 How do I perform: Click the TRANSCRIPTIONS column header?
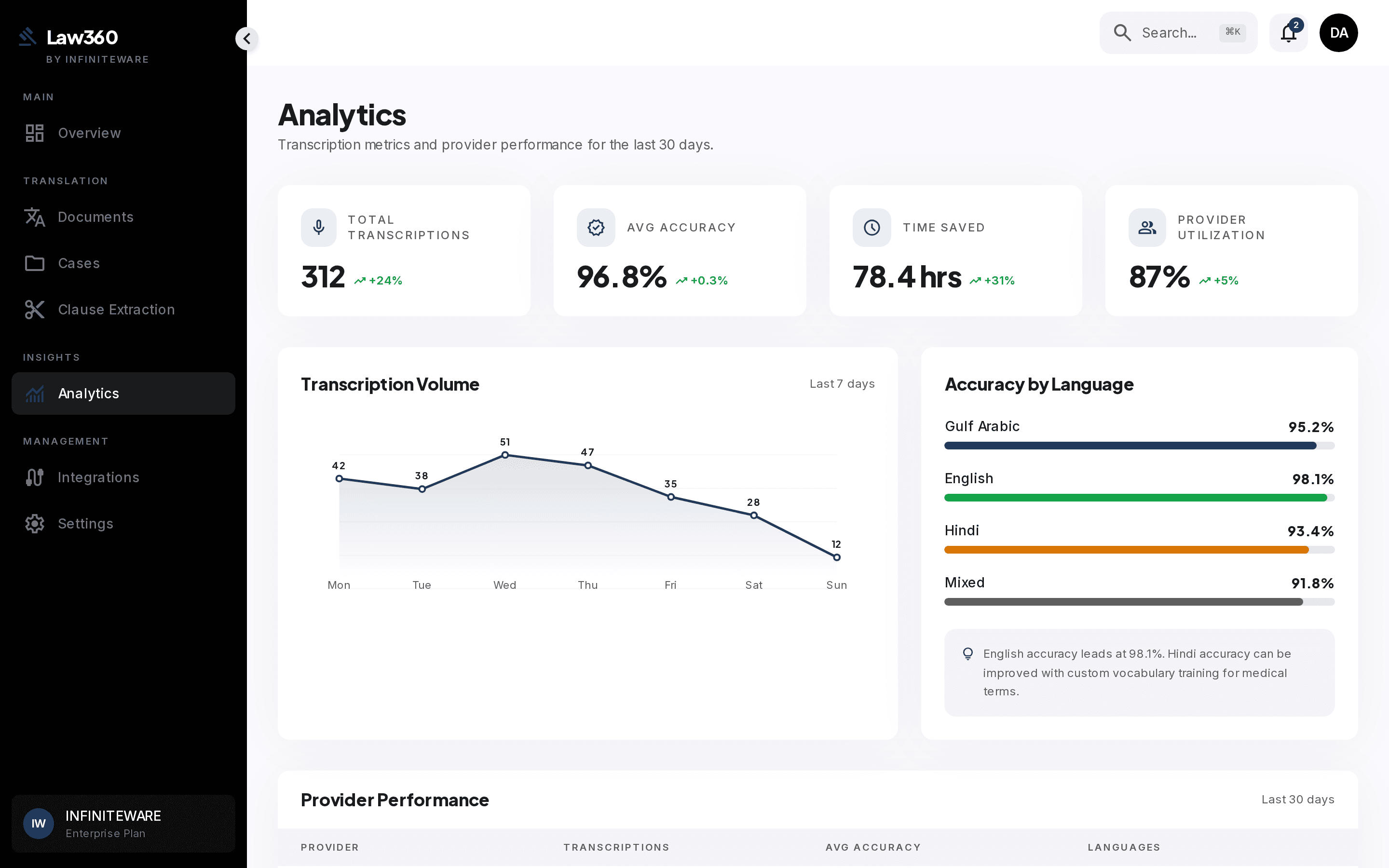coord(616,847)
